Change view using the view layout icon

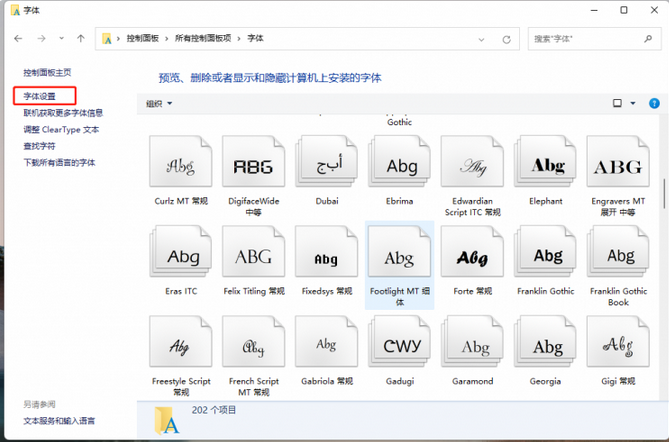click(617, 103)
